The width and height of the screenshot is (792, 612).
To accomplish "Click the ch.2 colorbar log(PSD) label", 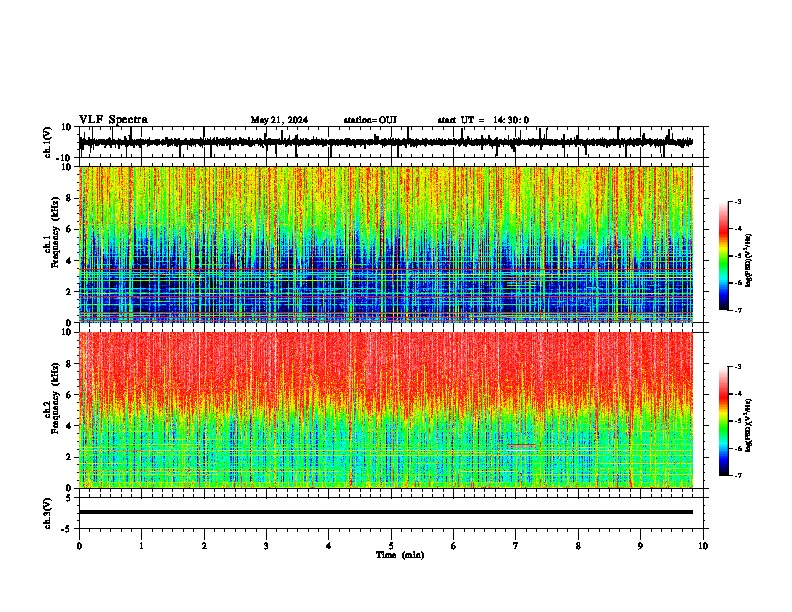I will coord(748,425).
